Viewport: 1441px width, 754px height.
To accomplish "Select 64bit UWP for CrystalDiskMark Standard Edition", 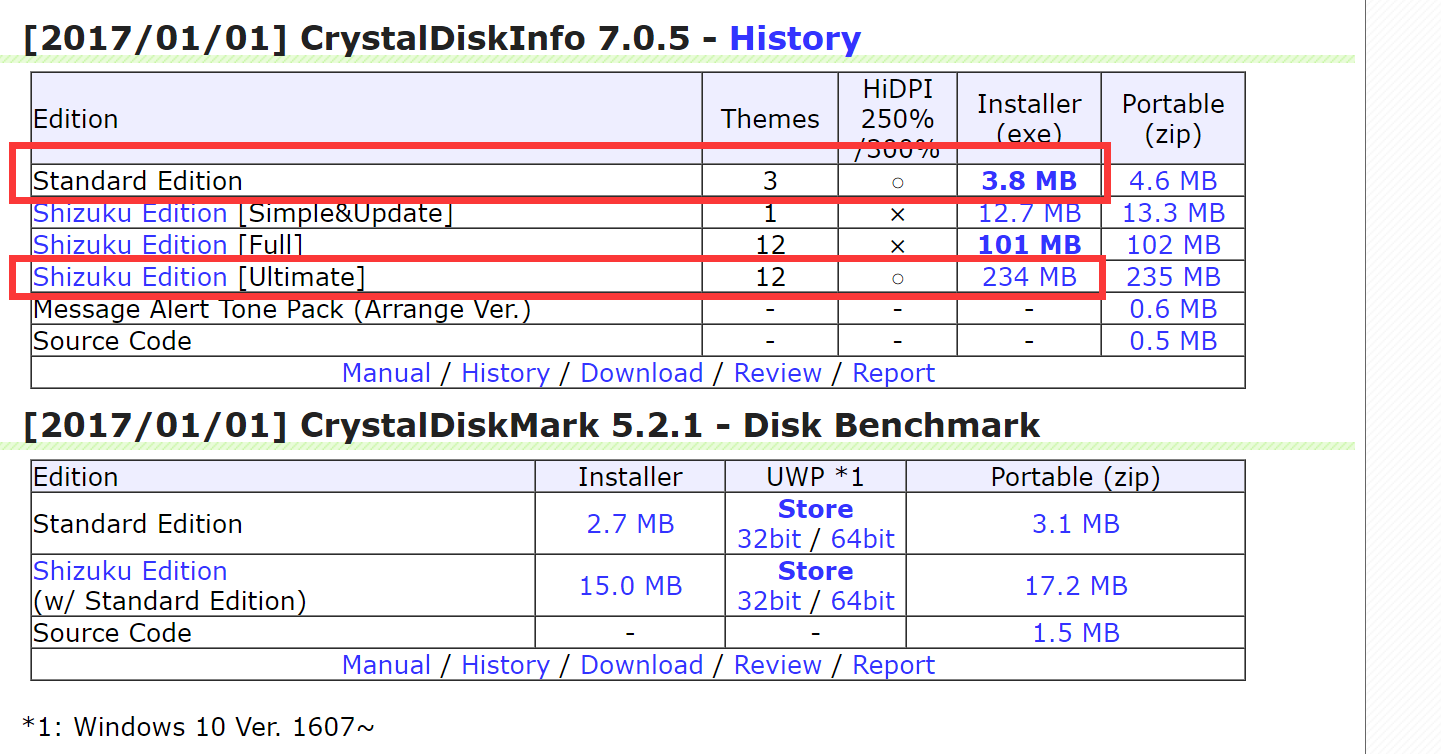I will [x=863, y=539].
